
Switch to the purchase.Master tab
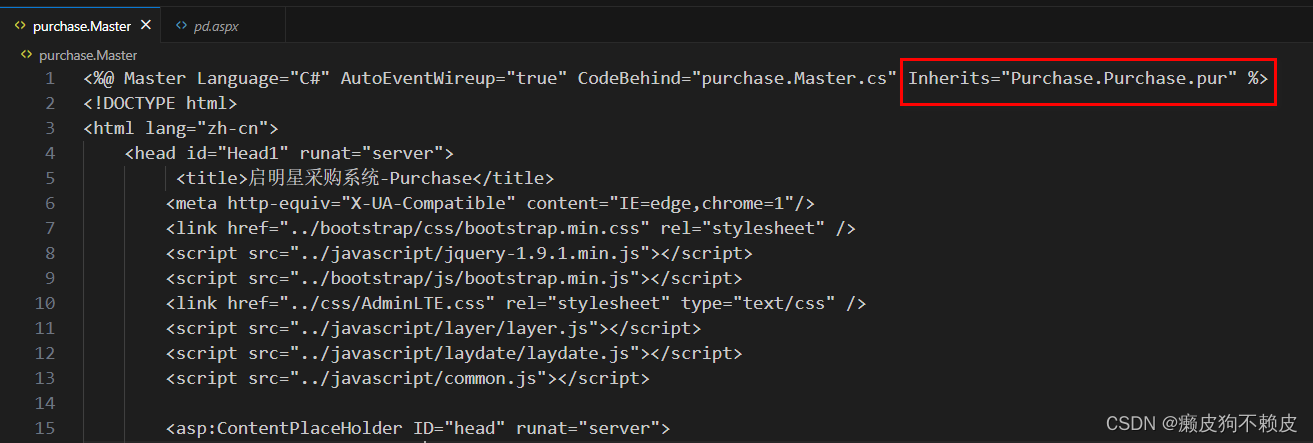click(80, 27)
